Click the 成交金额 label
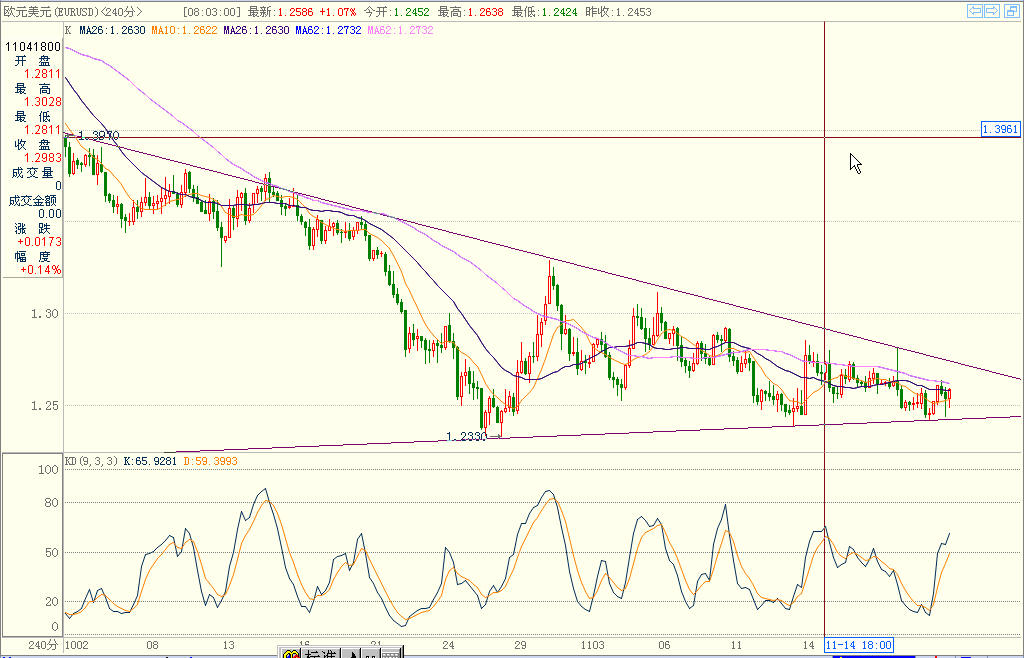This screenshot has width=1024, height=658. pyautogui.click(x=33, y=200)
